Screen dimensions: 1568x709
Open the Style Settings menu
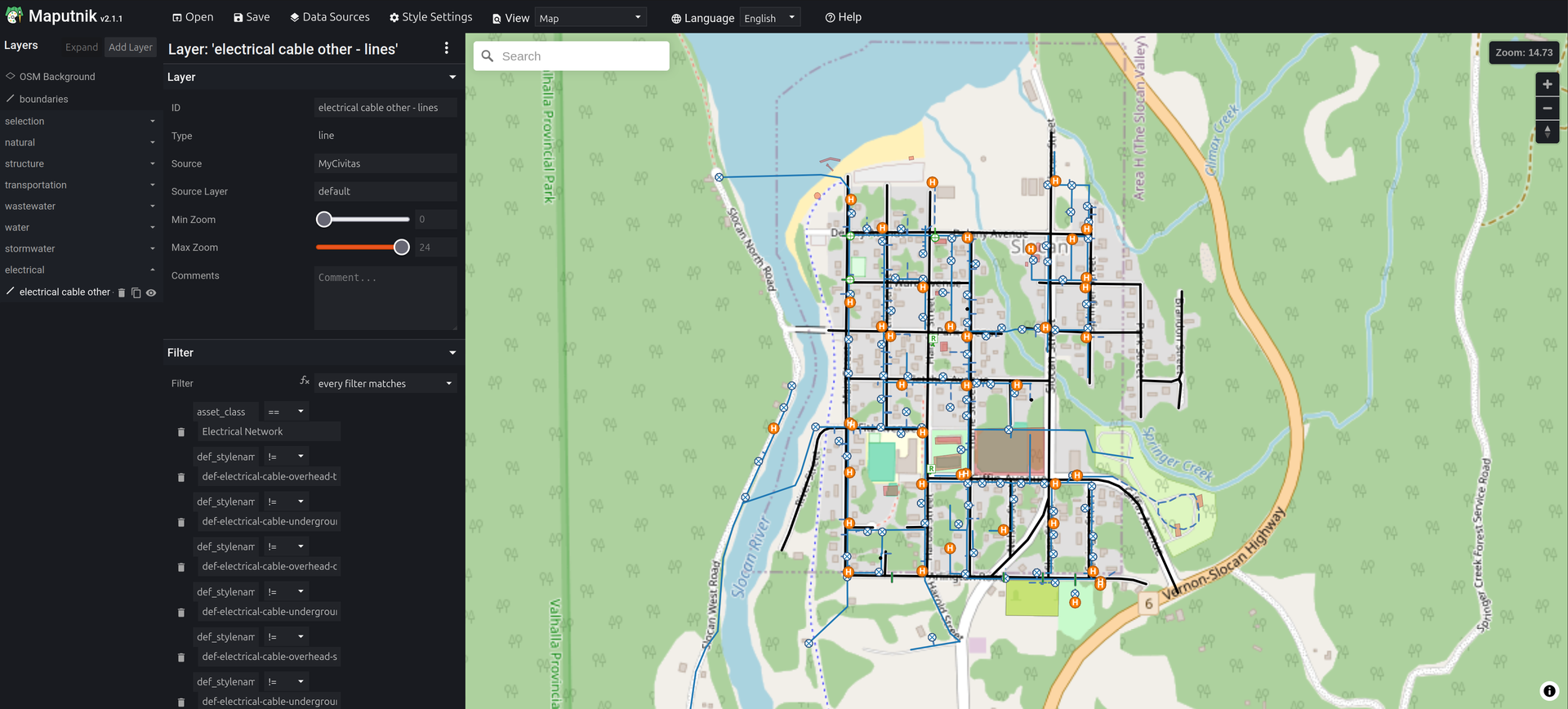coord(430,17)
